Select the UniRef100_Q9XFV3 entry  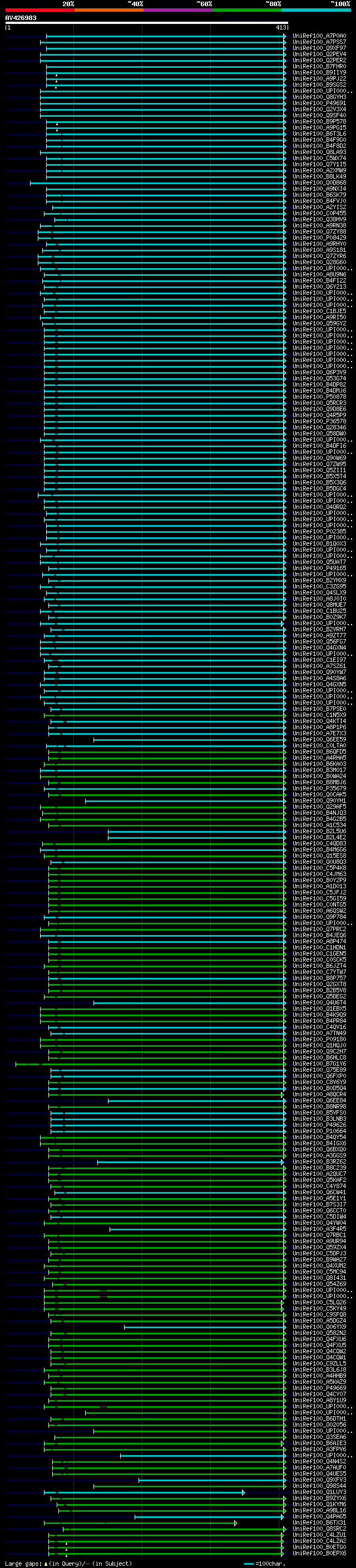(x=319, y=1480)
